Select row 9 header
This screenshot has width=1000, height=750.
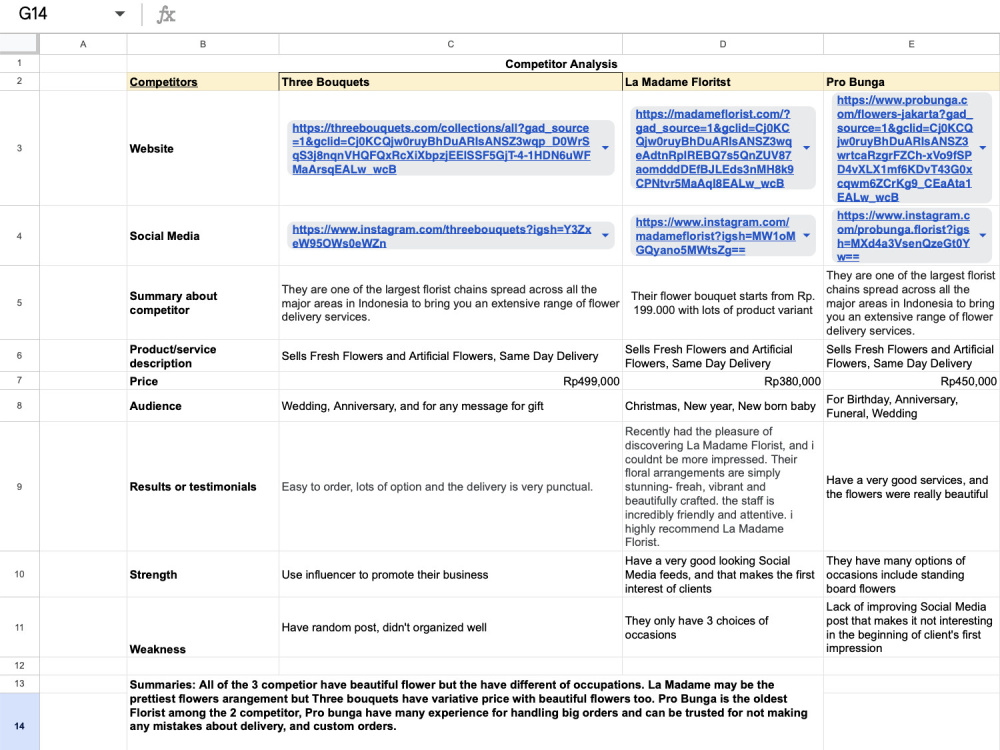point(19,487)
